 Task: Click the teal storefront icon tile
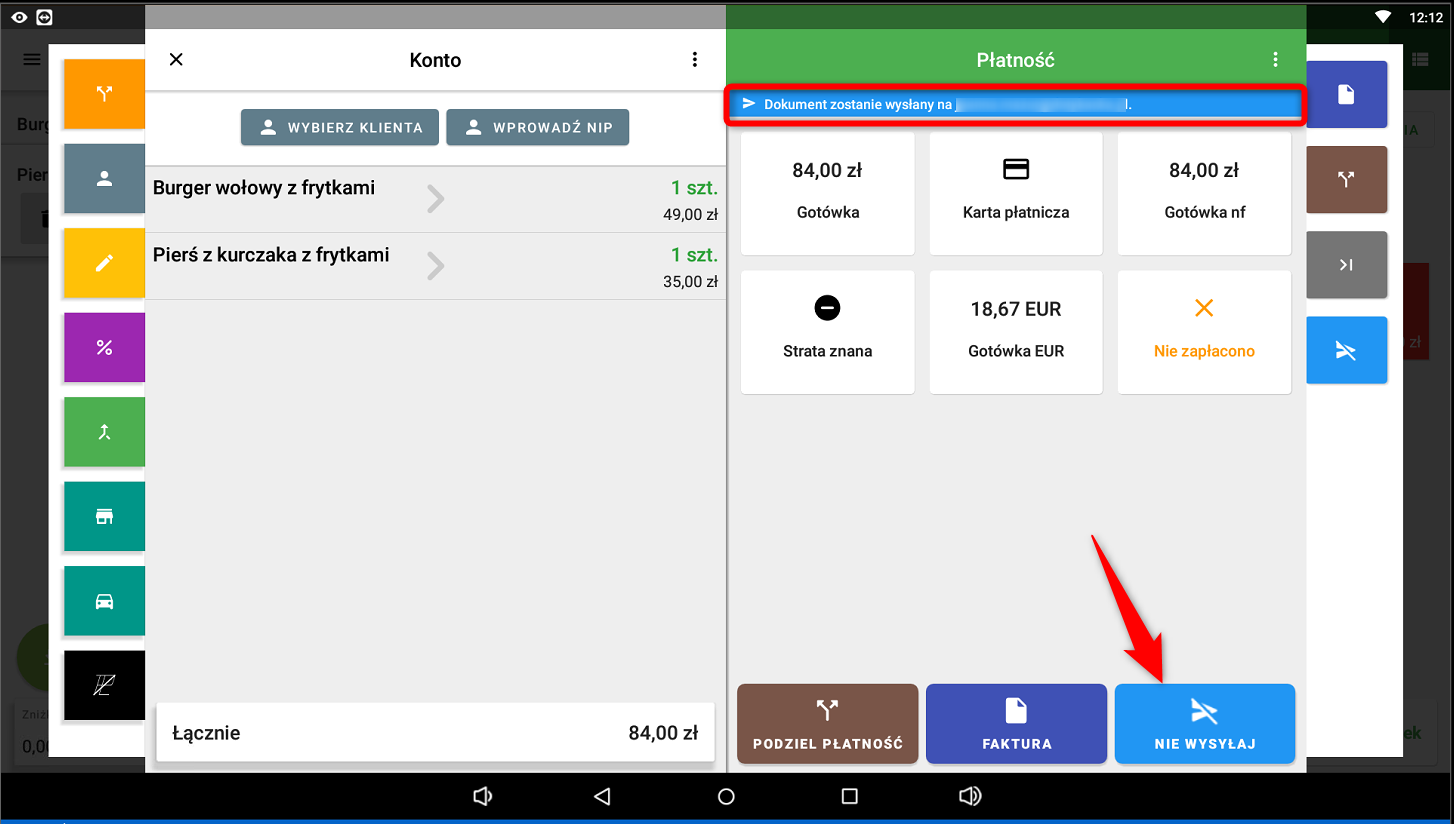point(104,516)
